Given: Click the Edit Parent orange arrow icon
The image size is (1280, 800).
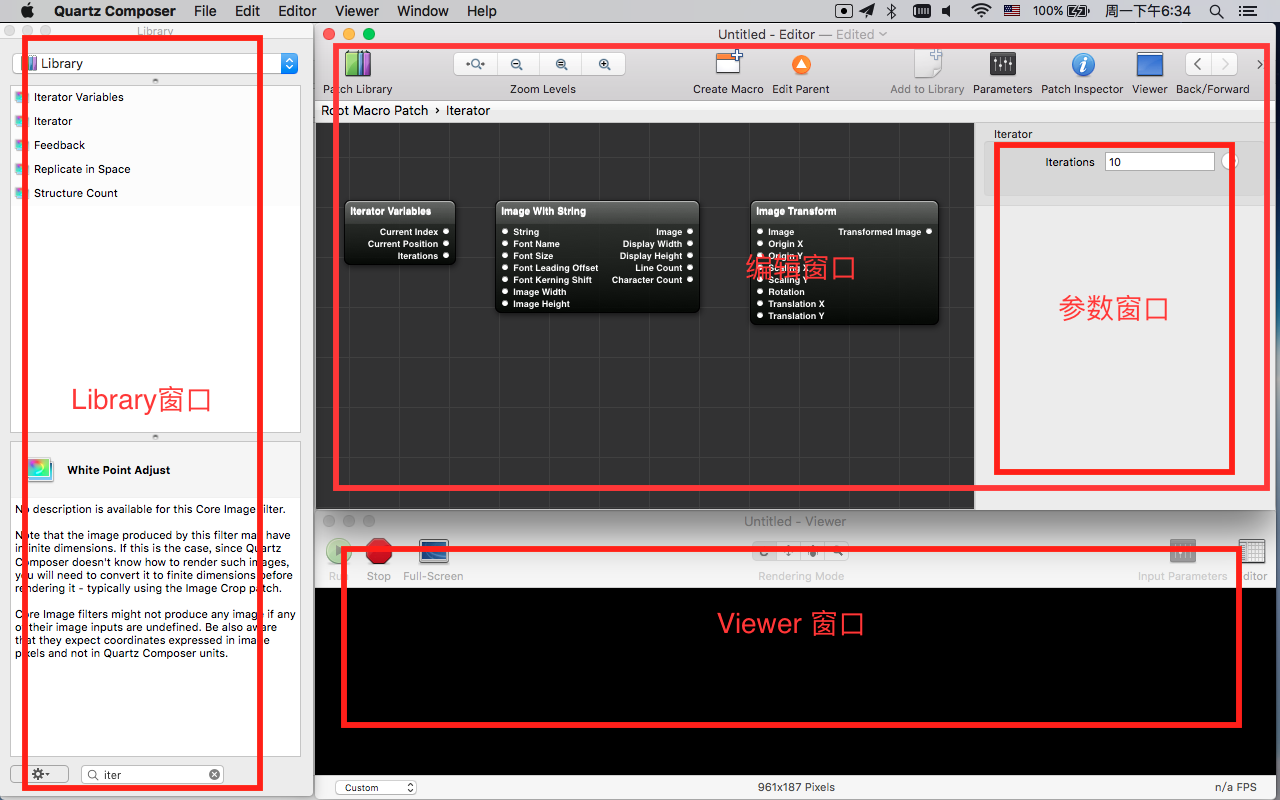Looking at the screenshot, I should (801, 64).
